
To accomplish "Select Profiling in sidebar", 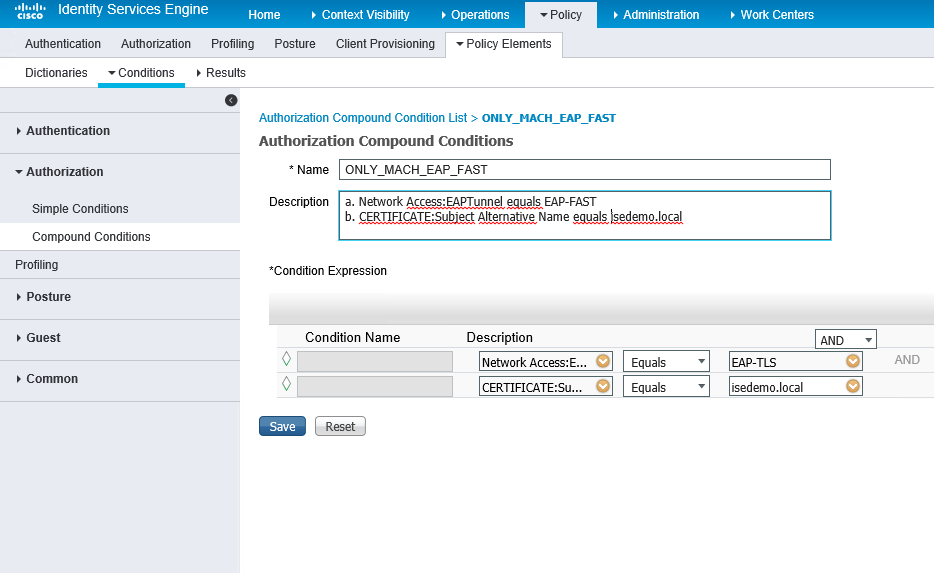I will point(36,265).
